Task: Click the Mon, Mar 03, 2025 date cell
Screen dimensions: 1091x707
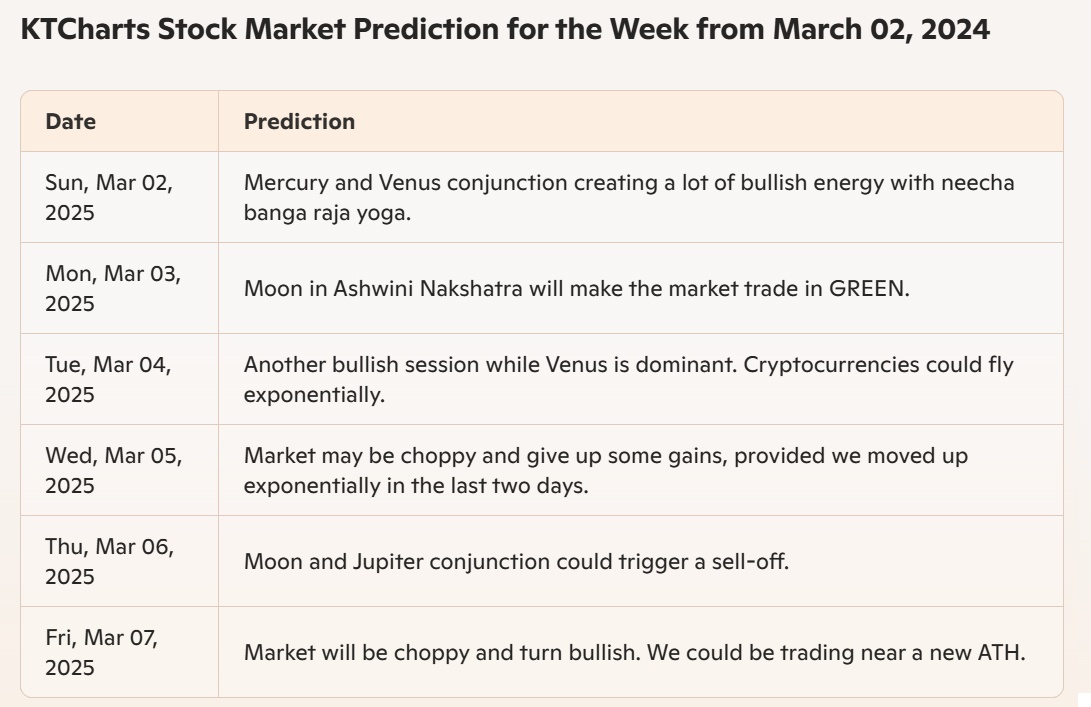Action: 120,288
